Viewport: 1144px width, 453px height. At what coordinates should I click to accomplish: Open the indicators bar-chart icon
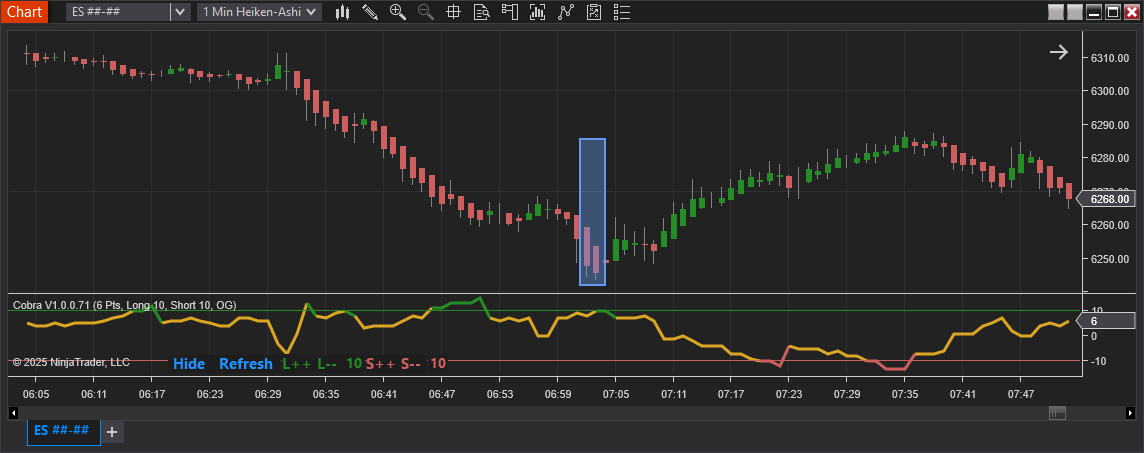pyautogui.click(x=538, y=12)
